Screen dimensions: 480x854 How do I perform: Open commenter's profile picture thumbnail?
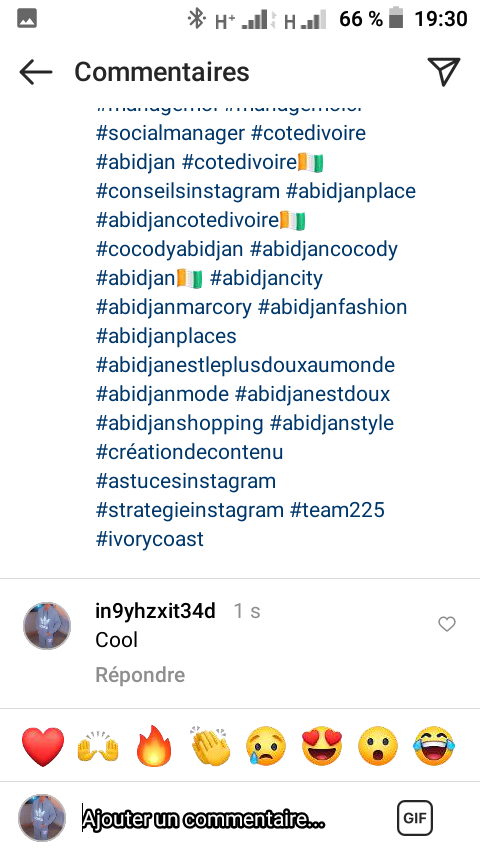(x=47, y=626)
